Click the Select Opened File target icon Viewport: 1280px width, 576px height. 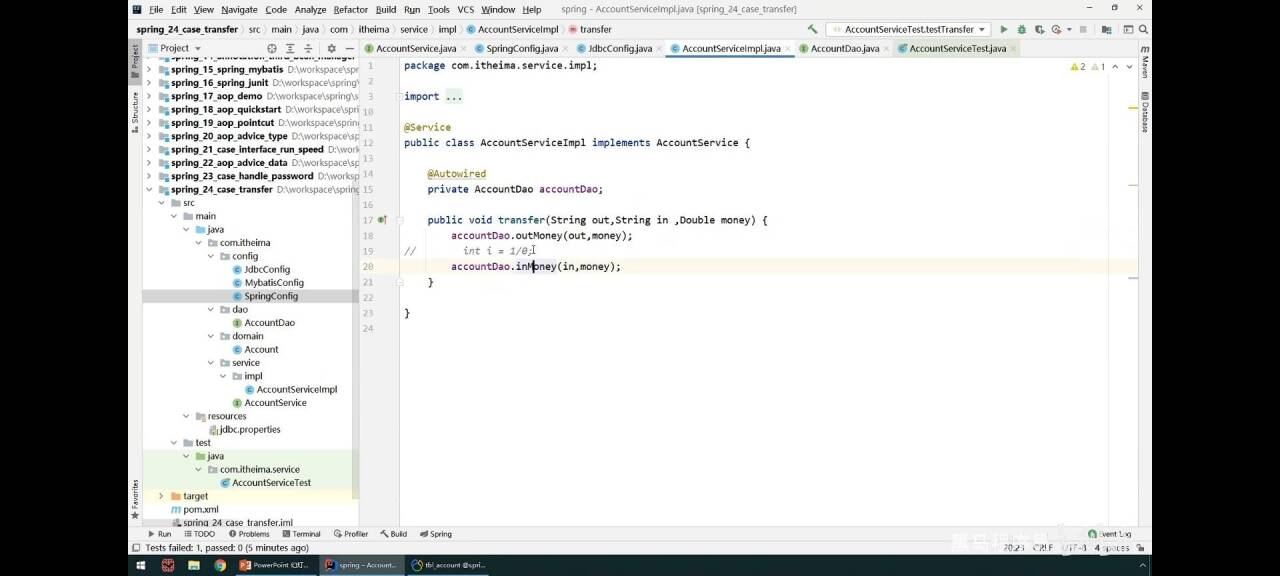272,48
